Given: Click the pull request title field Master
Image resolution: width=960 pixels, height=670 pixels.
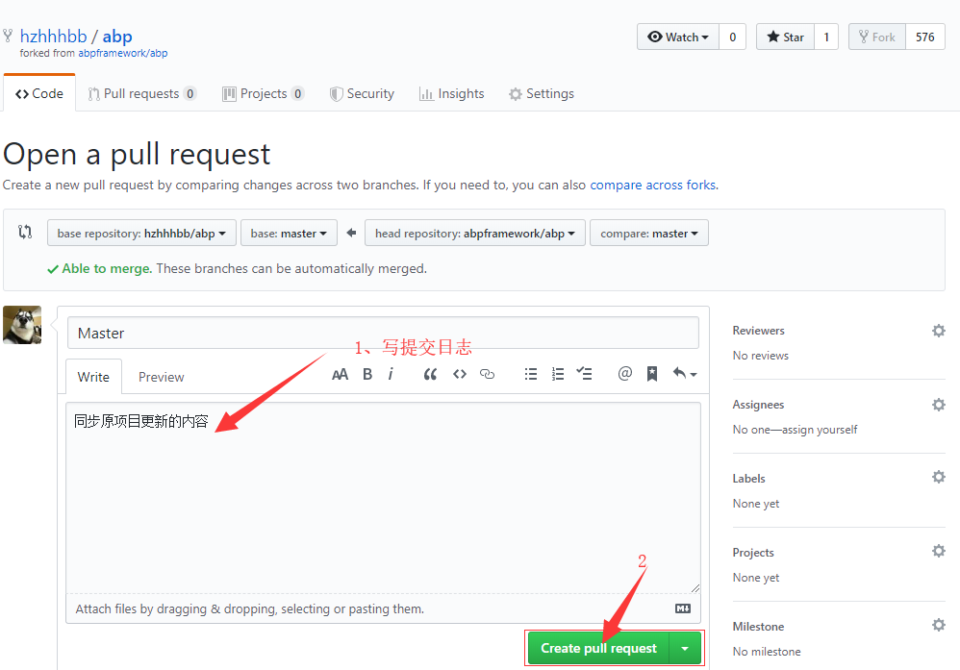Looking at the screenshot, I should [383, 333].
